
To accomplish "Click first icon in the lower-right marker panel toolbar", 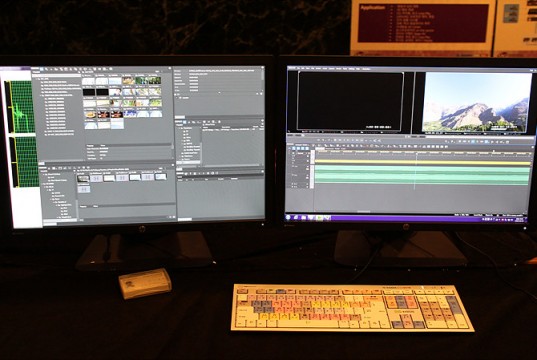I will [186, 174].
